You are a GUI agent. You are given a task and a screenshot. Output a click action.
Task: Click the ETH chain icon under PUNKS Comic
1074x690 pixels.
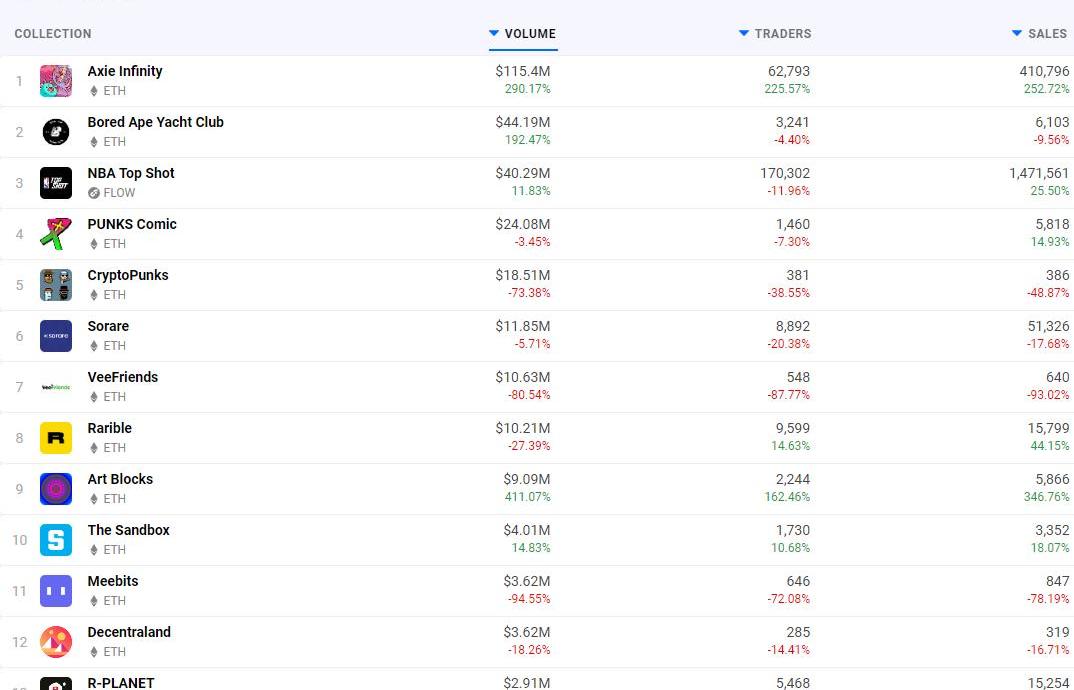coord(94,244)
